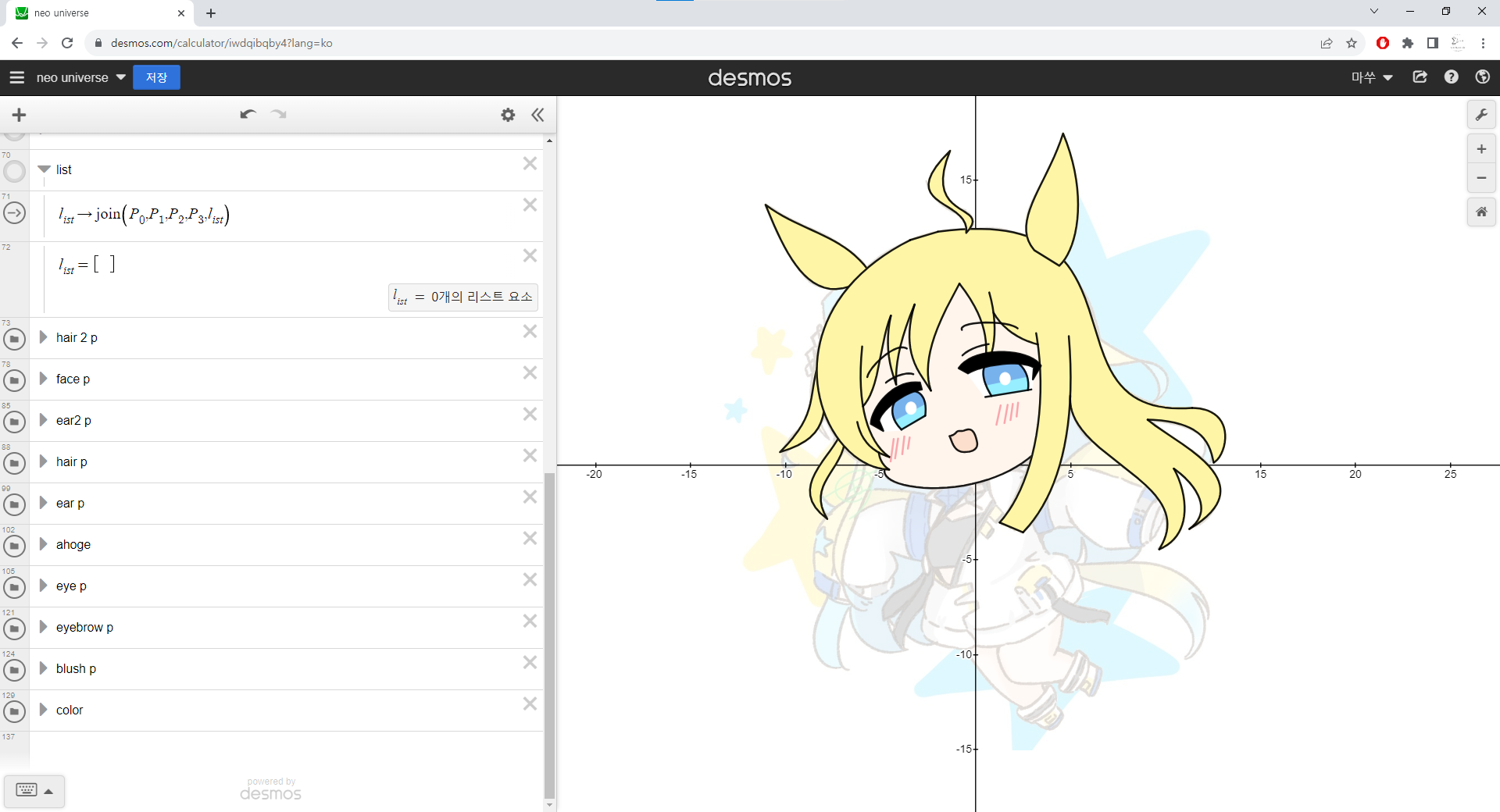Toggle visibility of hair p folder

(x=14, y=463)
